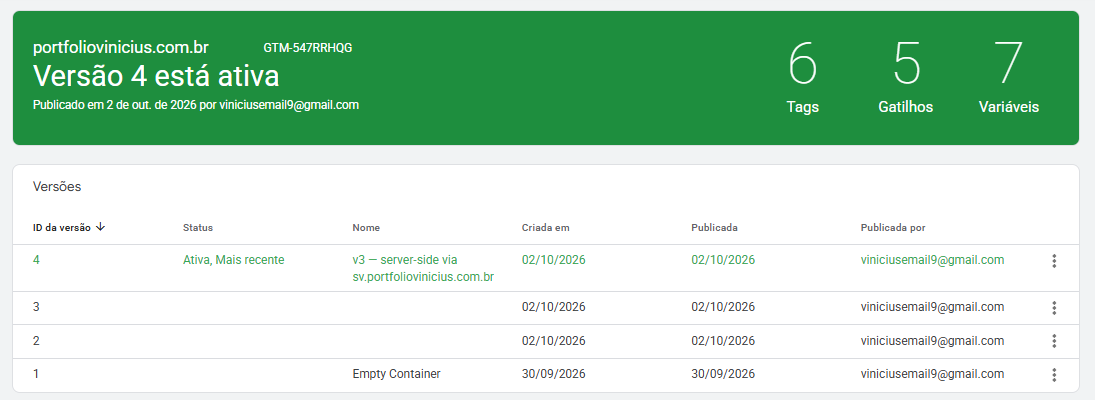Click the Publicado em 2 de out. line
Viewport: 1095px width, 400px height.
196,105
